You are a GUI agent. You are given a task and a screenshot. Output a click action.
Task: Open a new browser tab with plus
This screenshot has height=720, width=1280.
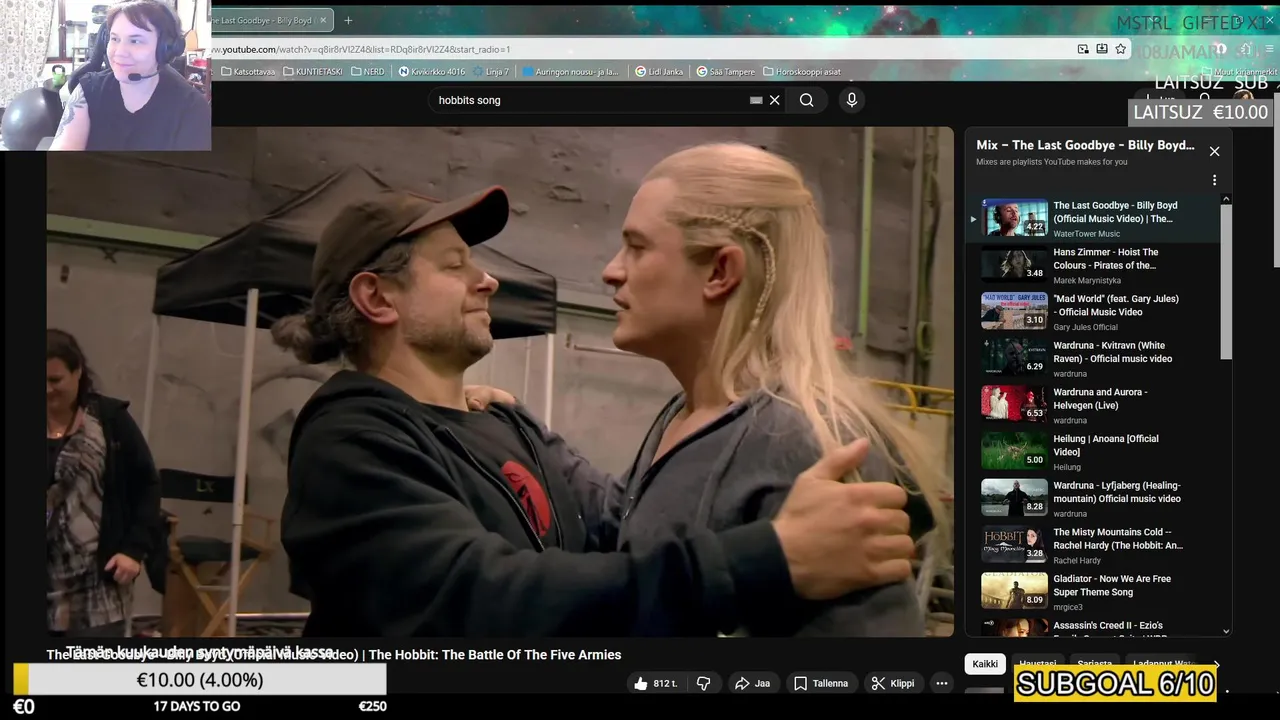(x=348, y=20)
